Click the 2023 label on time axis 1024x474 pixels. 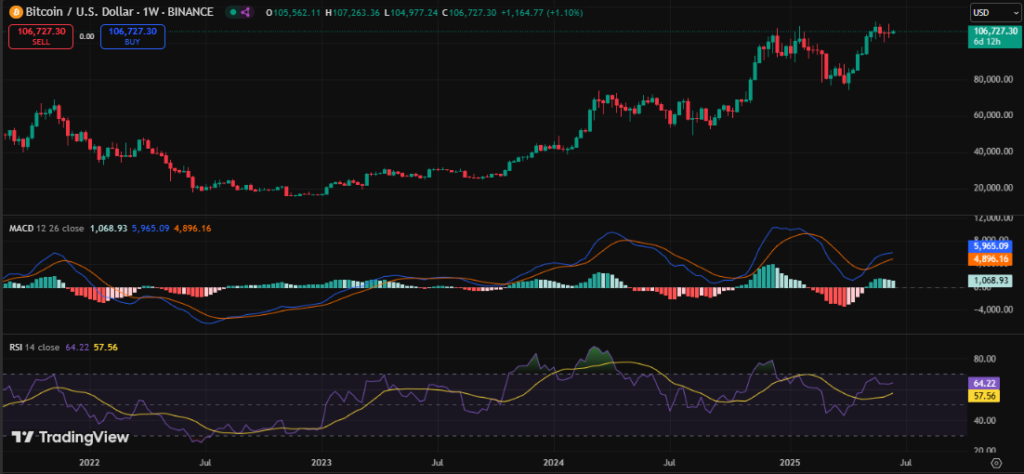321,463
